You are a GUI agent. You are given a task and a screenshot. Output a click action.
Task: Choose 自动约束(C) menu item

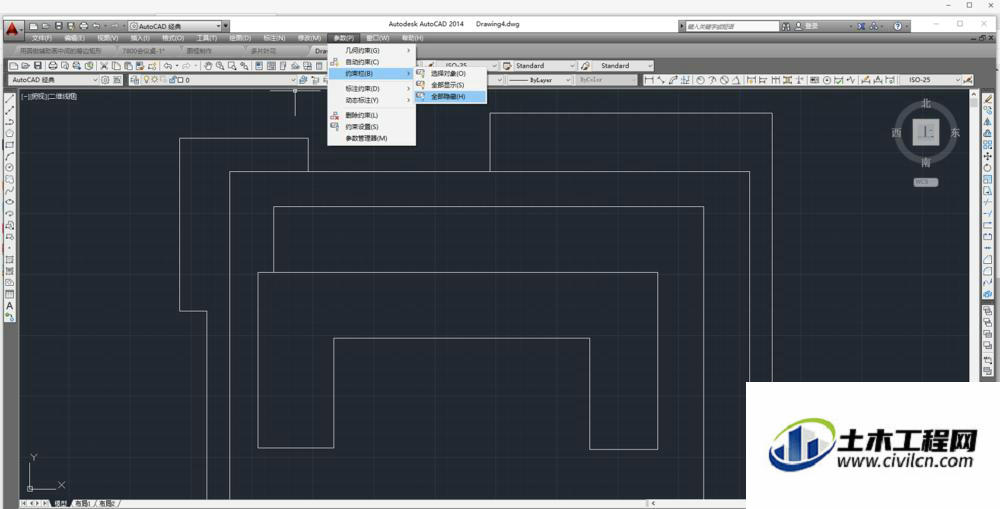point(372,62)
